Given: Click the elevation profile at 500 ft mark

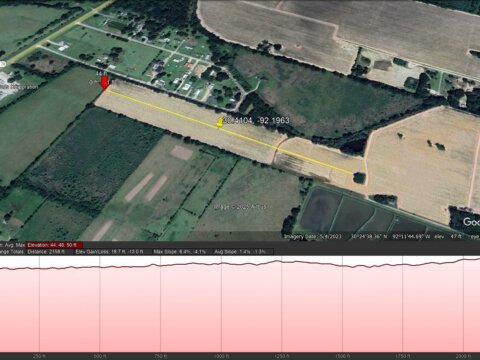Looking at the screenshot, I should click(x=100, y=267).
